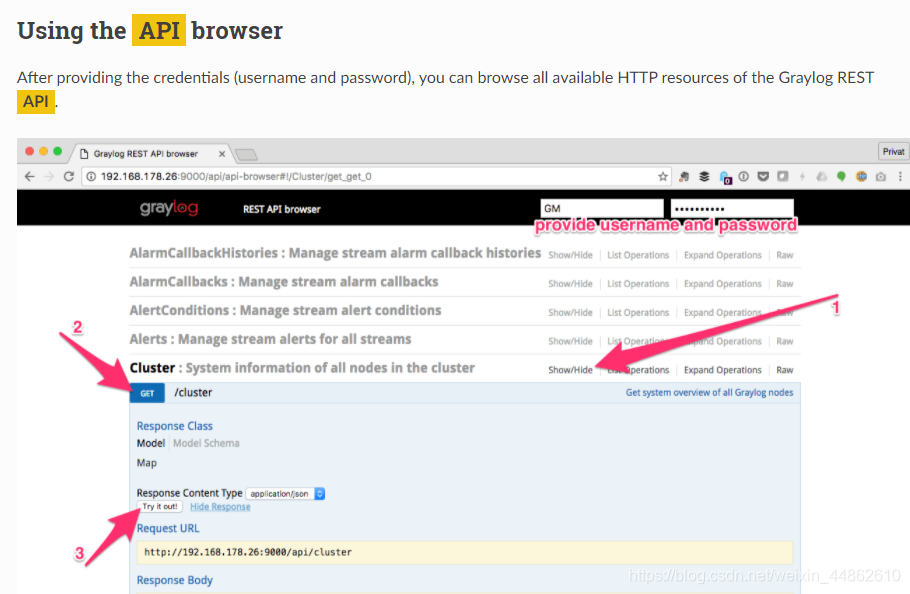
Task: Click Raw for Alerts row
Action: pyautogui.click(x=785, y=341)
